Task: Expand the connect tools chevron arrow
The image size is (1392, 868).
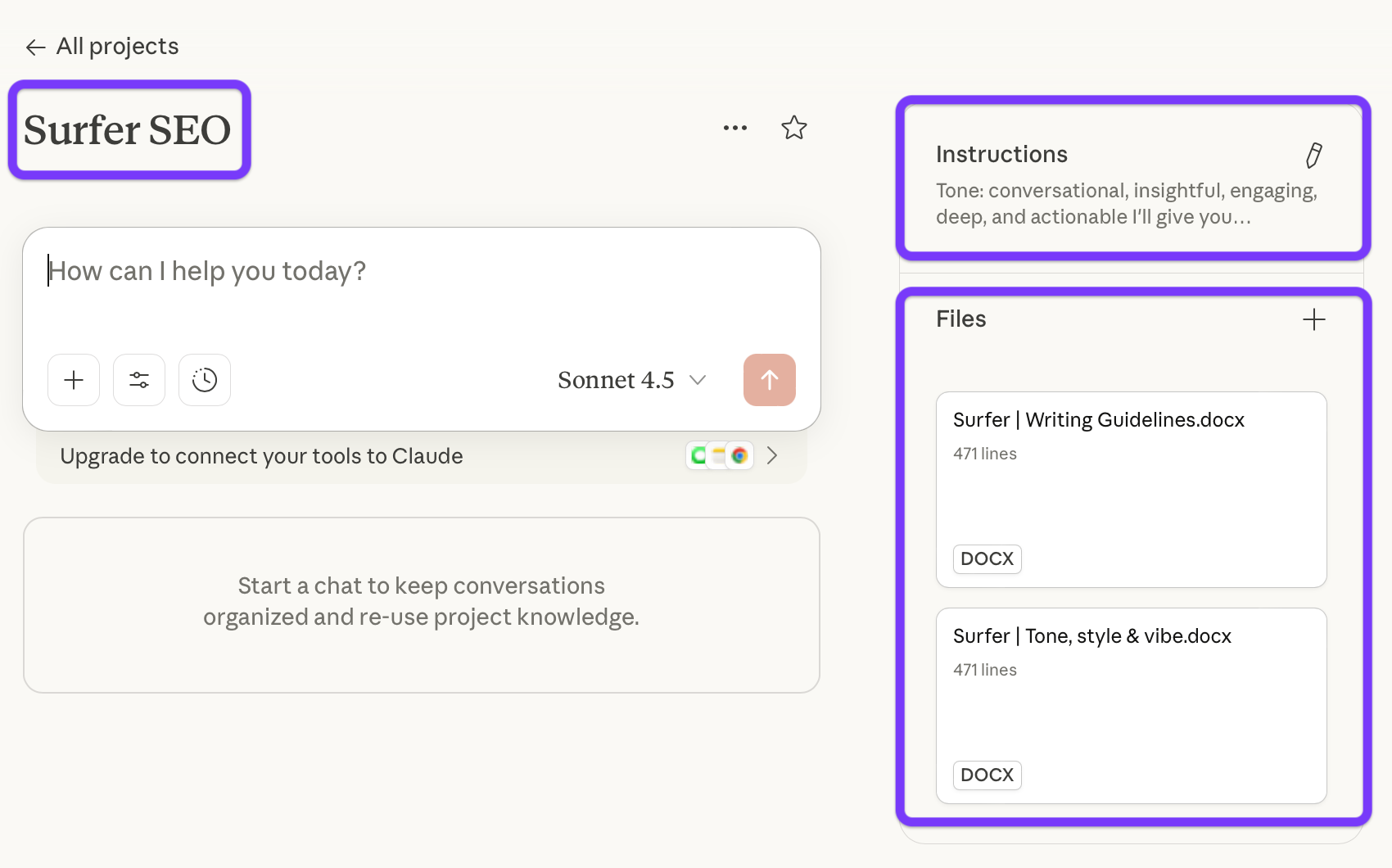Action: pyautogui.click(x=772, y=456)
